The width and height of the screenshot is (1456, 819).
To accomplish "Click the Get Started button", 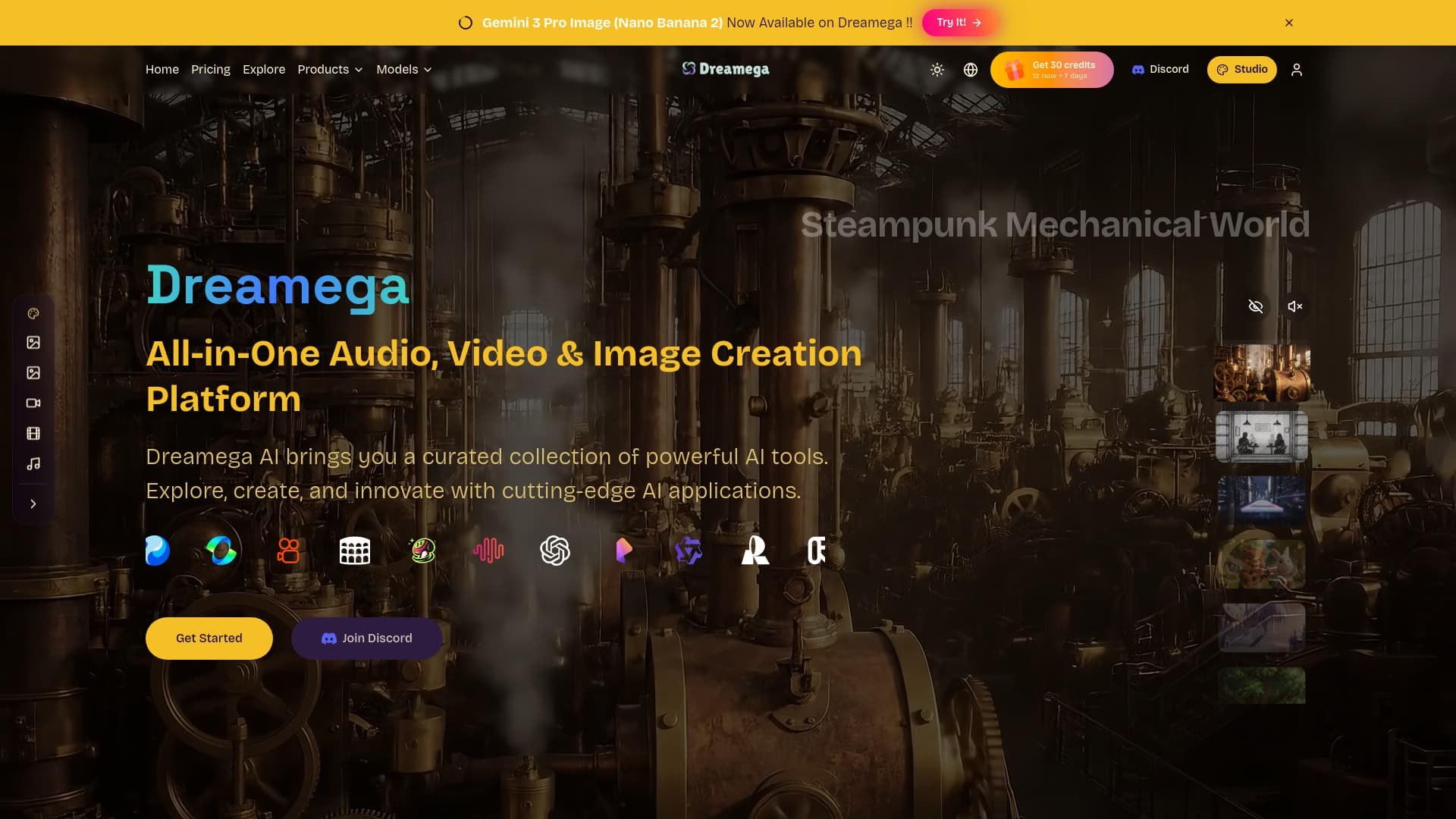I will tap(209, 638).
